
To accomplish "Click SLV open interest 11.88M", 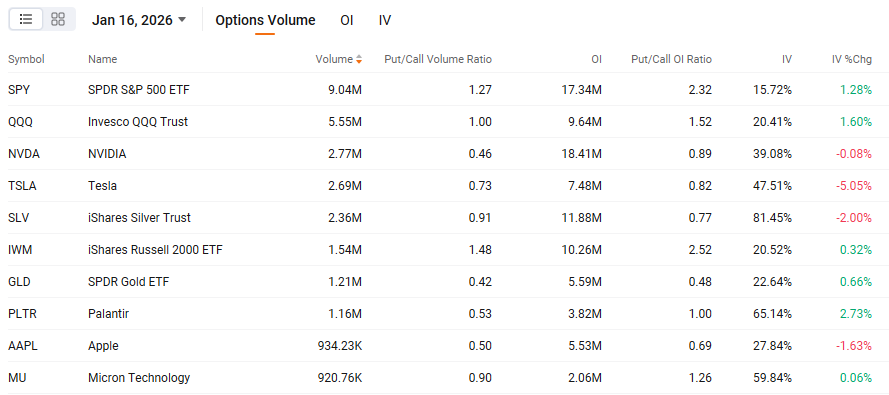I will [x=583, y=218].
